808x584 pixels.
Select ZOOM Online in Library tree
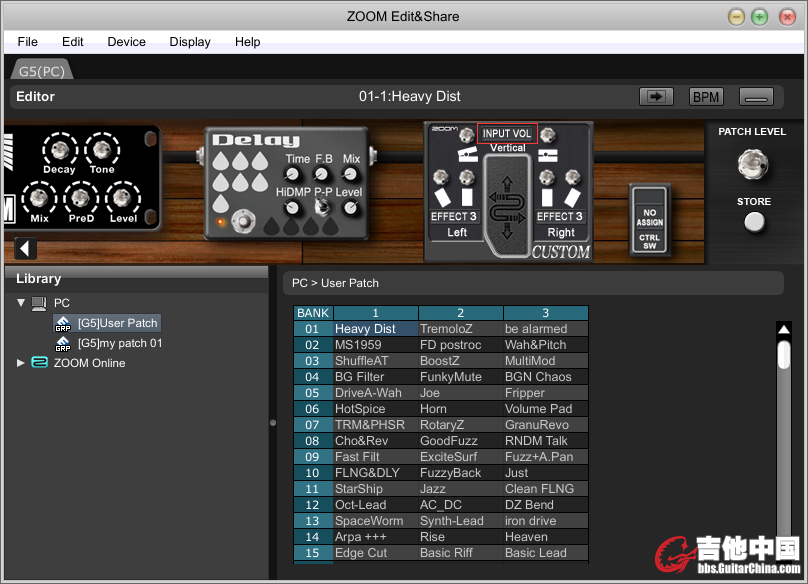90,363
